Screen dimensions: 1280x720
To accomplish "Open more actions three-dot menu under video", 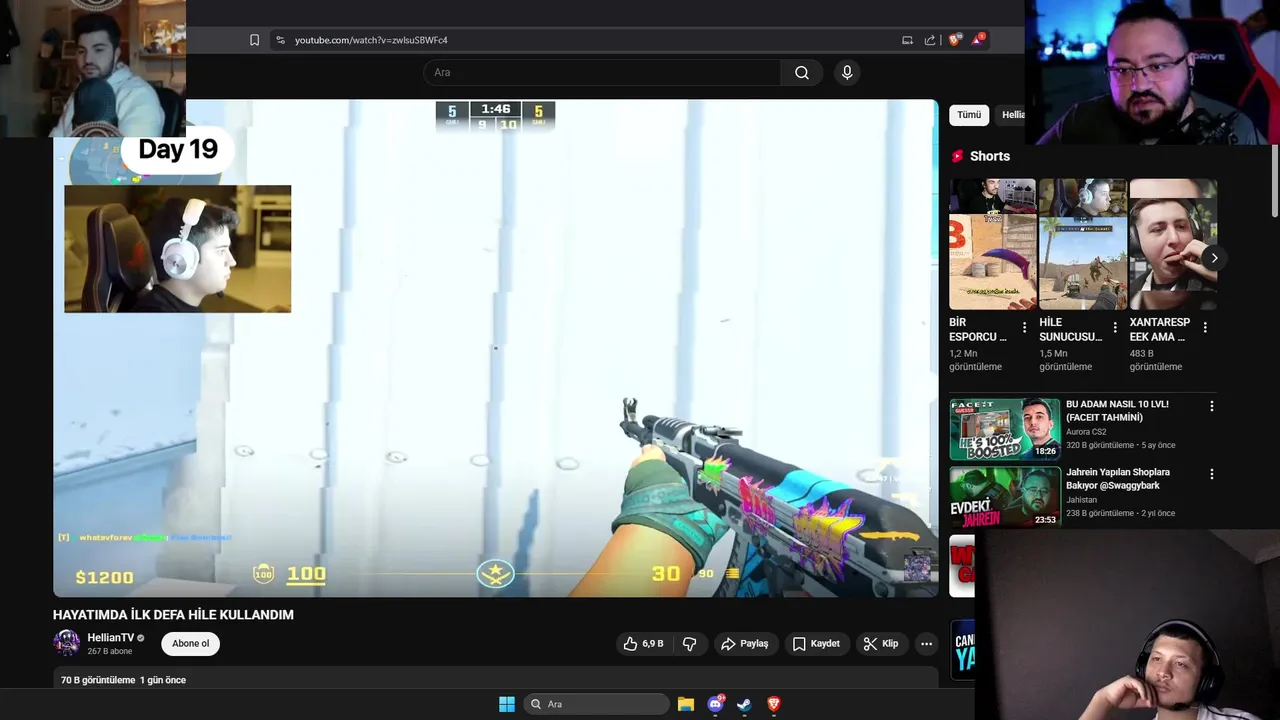I will (x=927, y=644).
